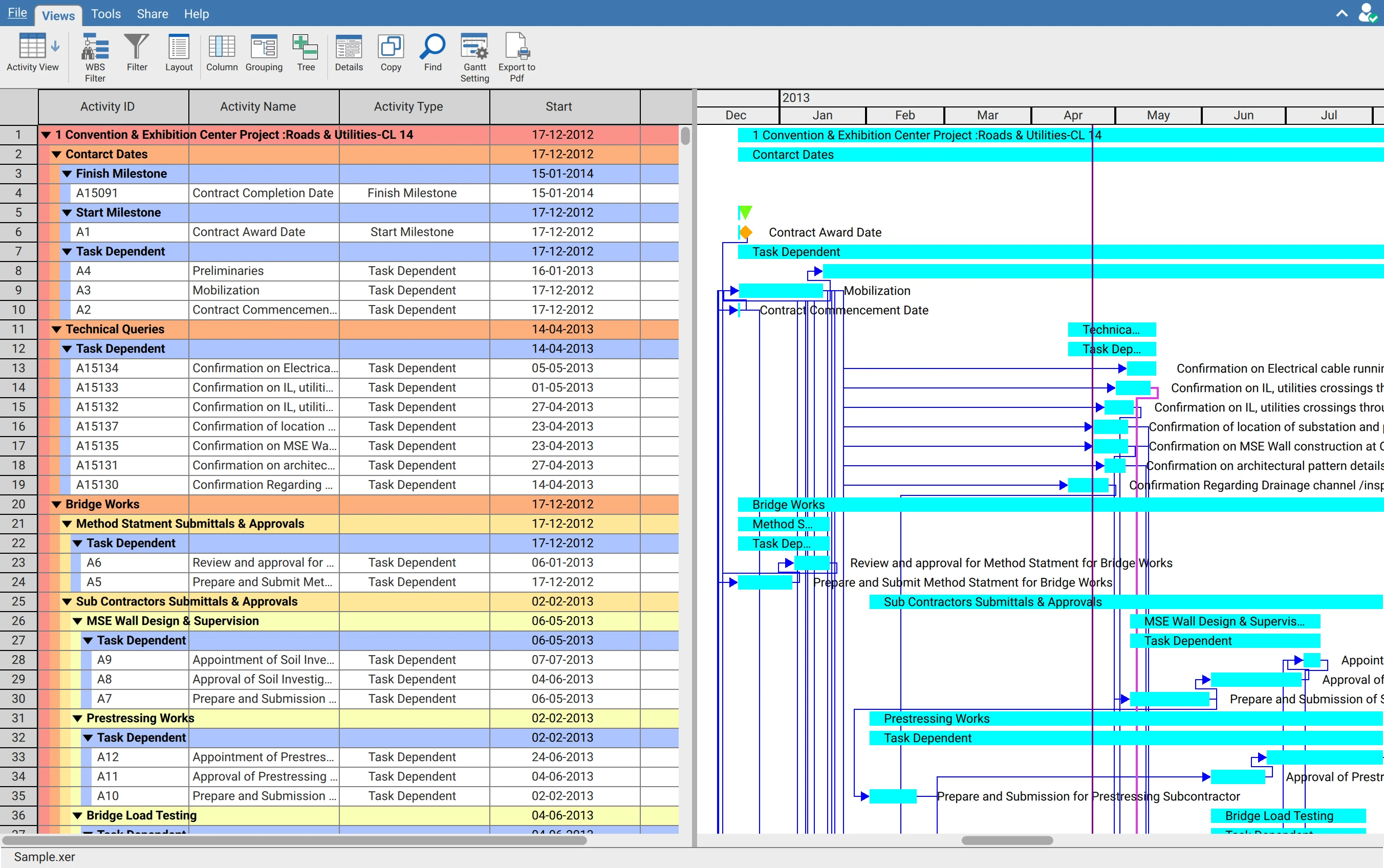Click the Activity Type column header

(x=414, y=107)
